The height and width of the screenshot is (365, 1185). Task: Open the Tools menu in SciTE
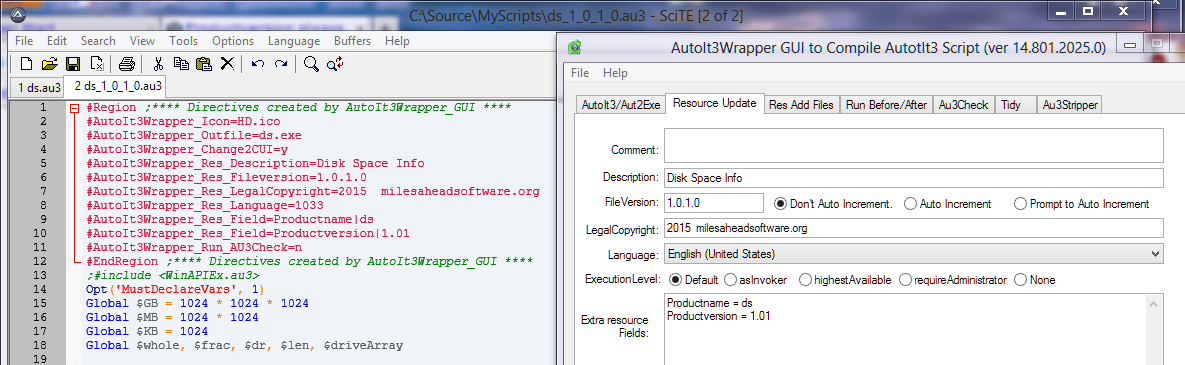[x=184, y=41]
